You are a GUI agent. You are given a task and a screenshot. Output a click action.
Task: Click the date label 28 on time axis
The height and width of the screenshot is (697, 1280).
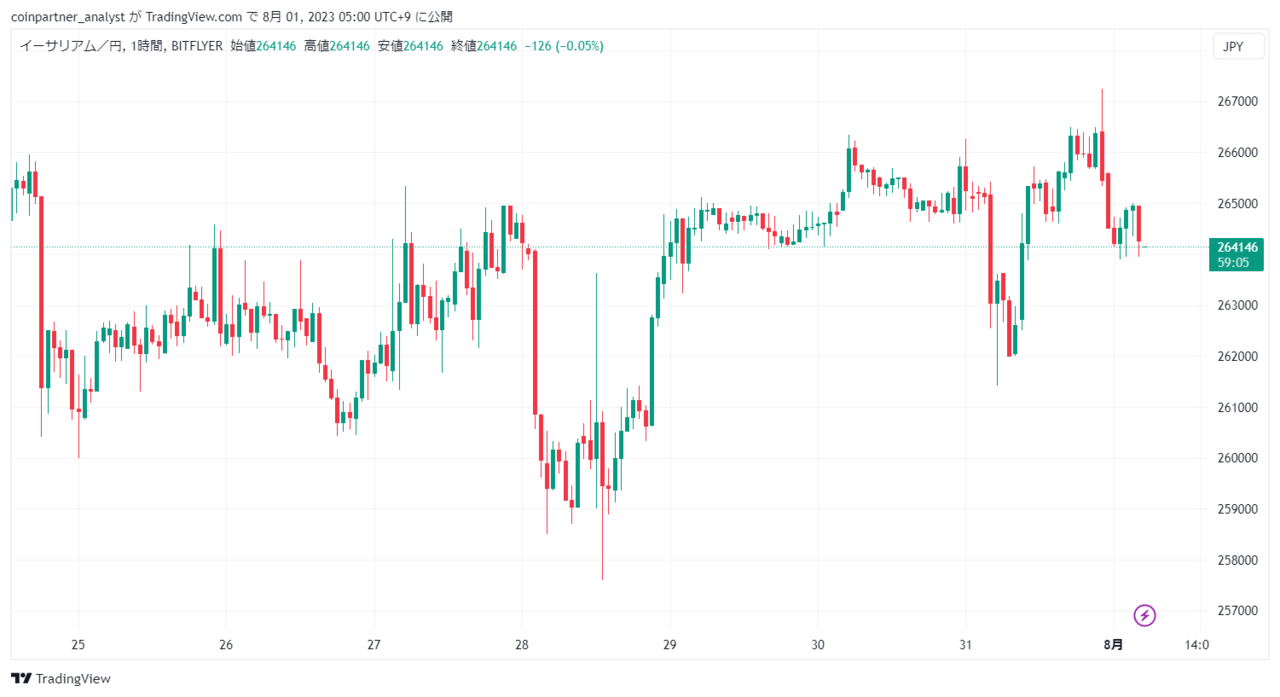click(x=521, y=644)
